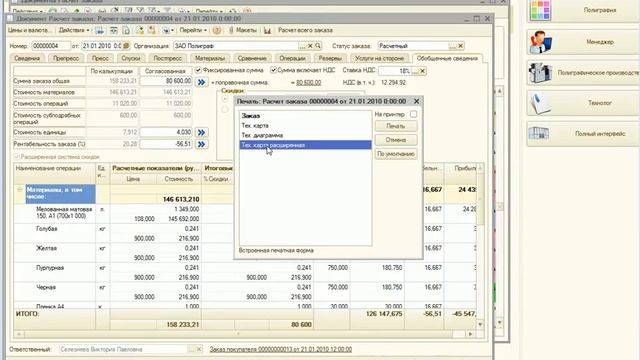Toggle the Расширенная система скидок checkbox
This screenshot has width=640, height=360.
click(x=17, y=157)
